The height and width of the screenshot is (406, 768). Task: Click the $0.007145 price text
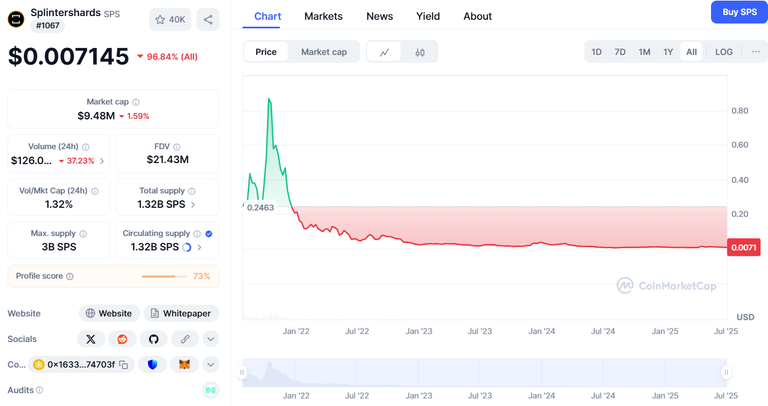click(x=69, y=56)
